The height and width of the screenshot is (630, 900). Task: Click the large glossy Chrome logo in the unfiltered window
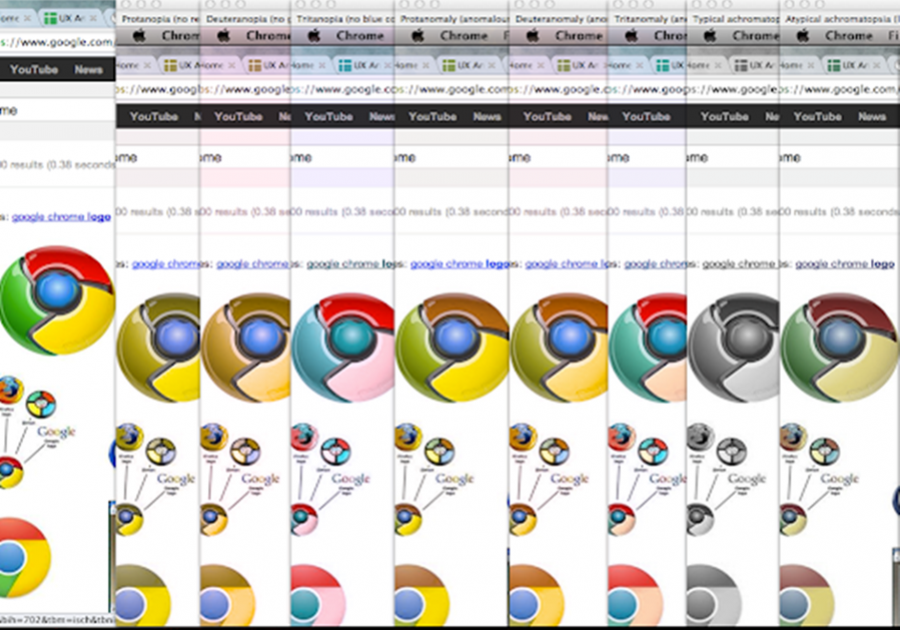pos(57,301)
